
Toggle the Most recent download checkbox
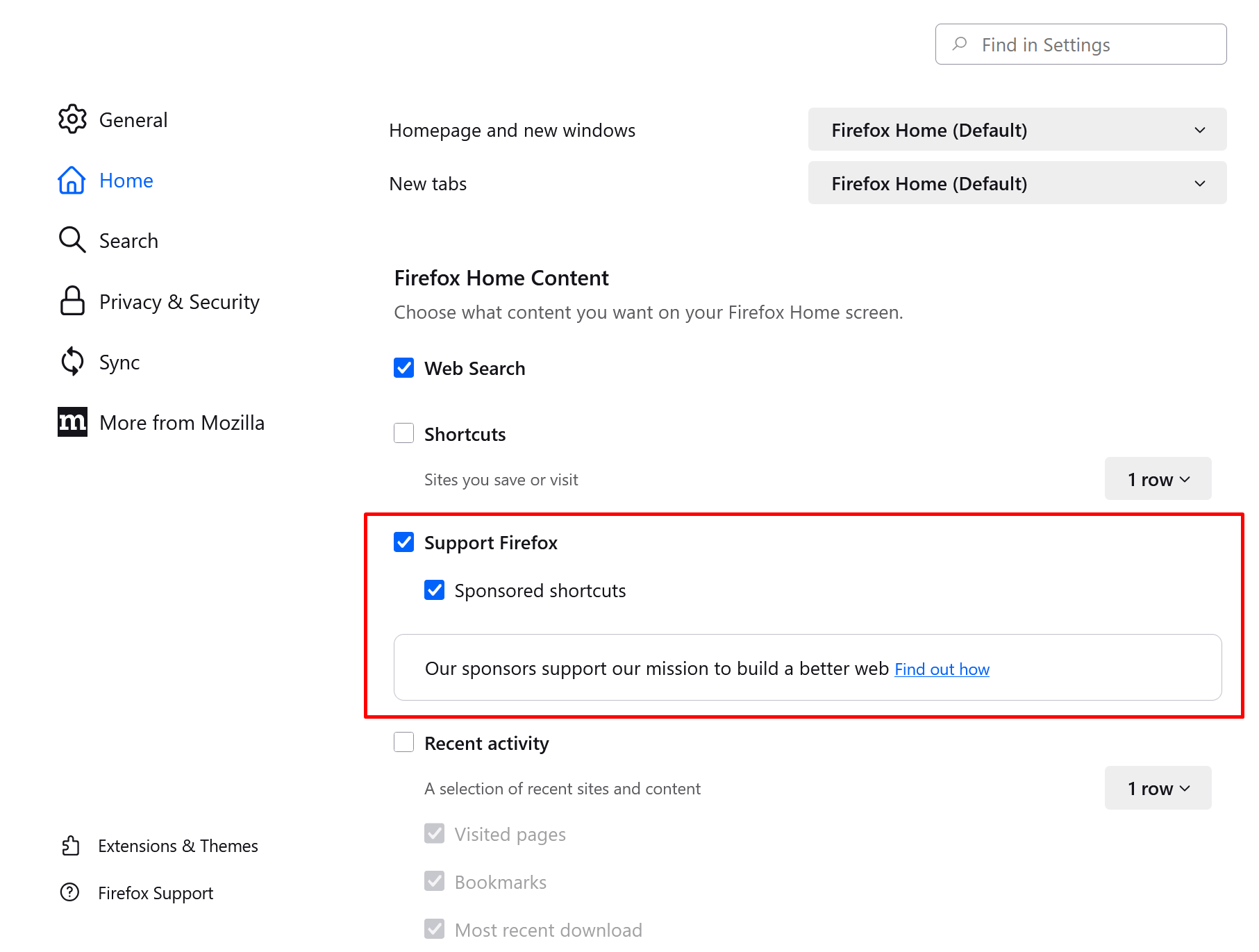click(x=435, y=929)
